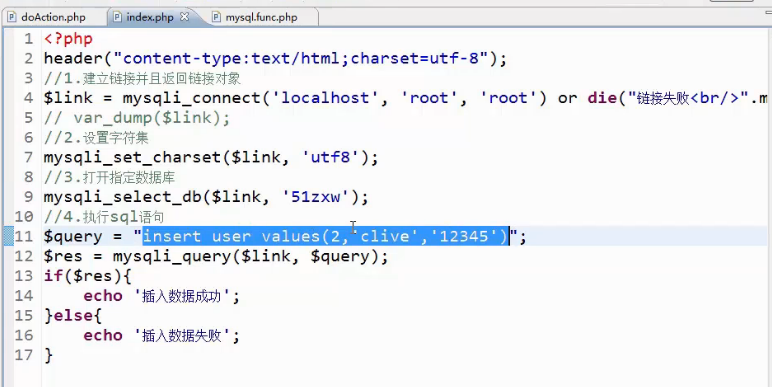Click line number 4 in the gutter

coord(28,97)
